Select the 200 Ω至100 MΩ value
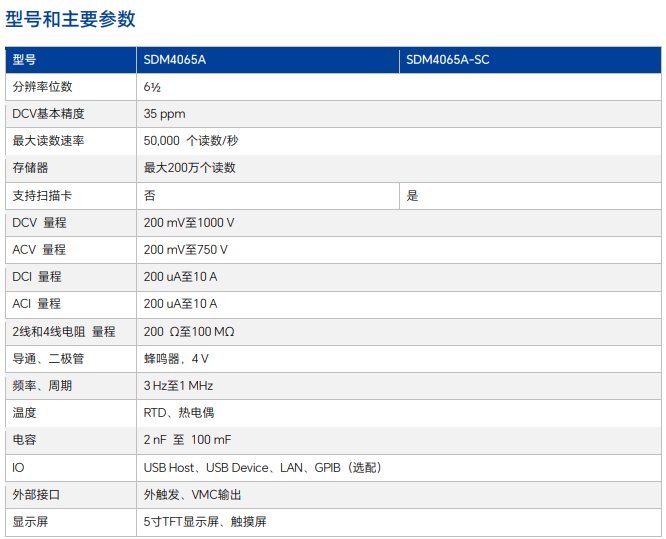666x539 pixels. (189, 331)
